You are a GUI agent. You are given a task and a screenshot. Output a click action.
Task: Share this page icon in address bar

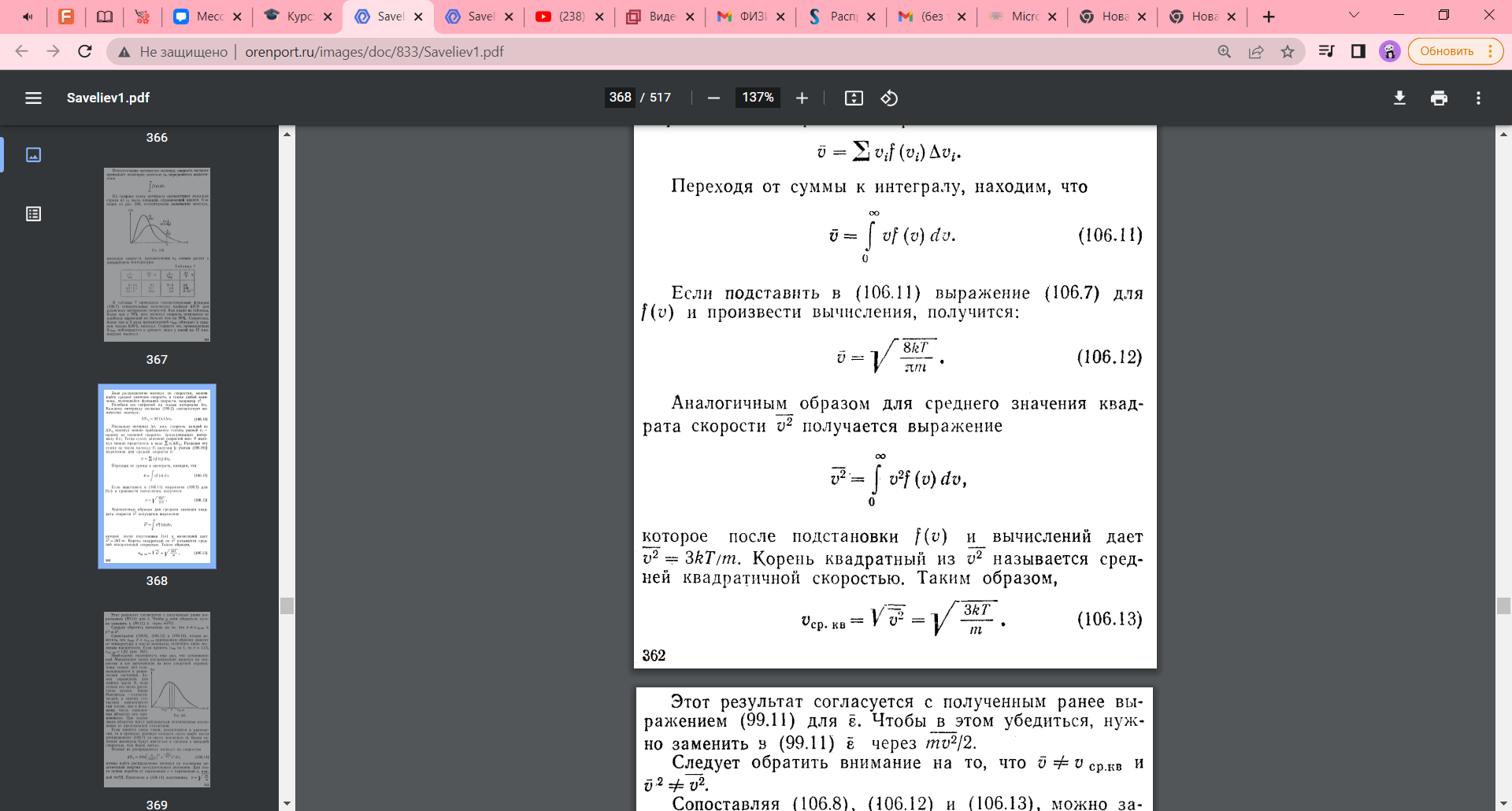tap(1256, 51)
